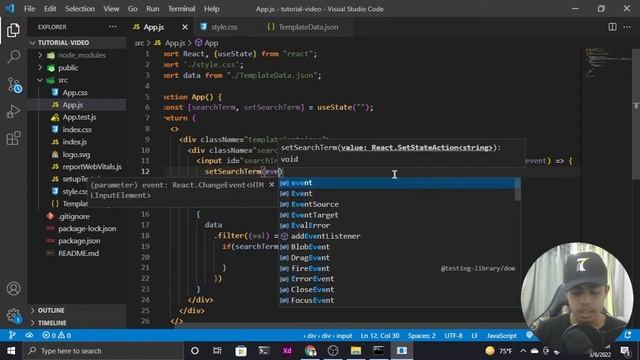Image resolution: width=640 pixels, height=360 pixels.
Task: Click in the Windows taskbar search box
Action: [x=103, y=351]
